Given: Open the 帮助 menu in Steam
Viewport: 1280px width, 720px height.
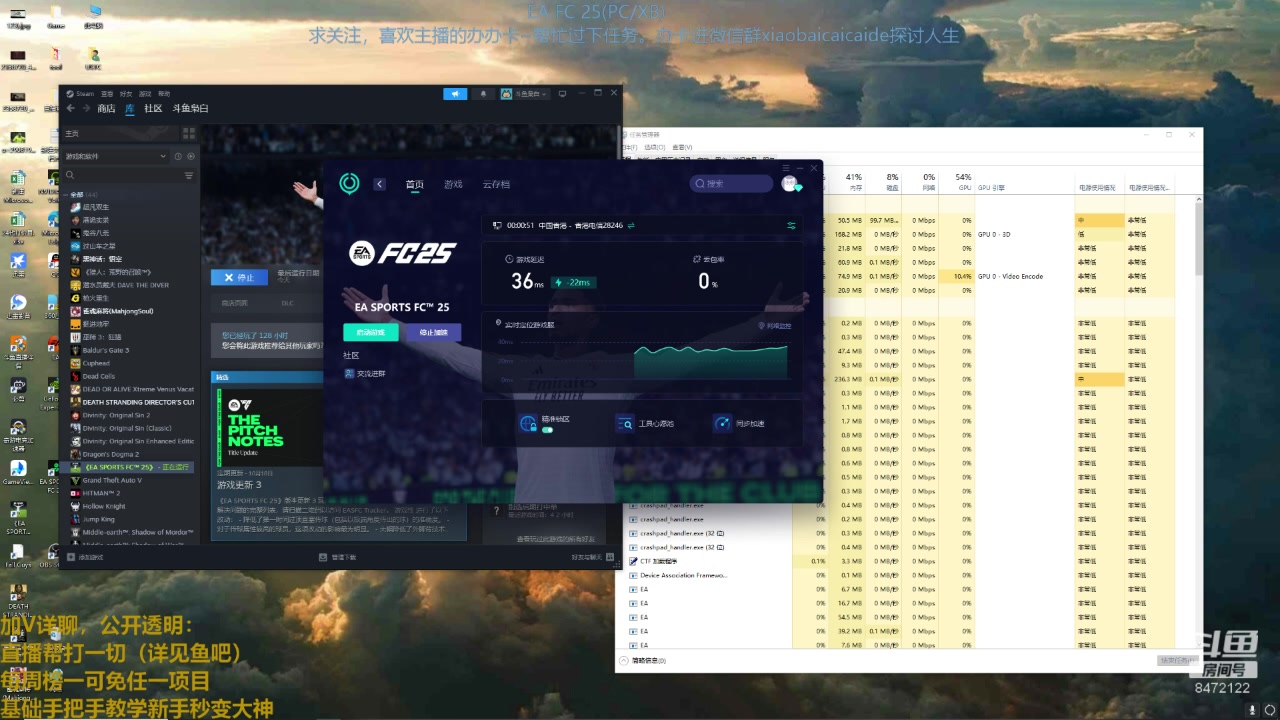Looking at the screenshot, I should [x=164, y=94].
